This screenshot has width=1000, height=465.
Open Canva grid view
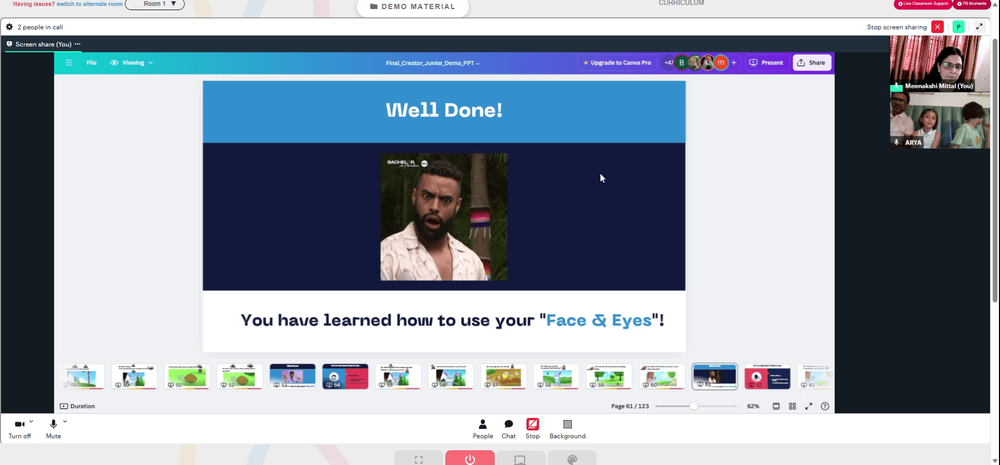[792, 406]
